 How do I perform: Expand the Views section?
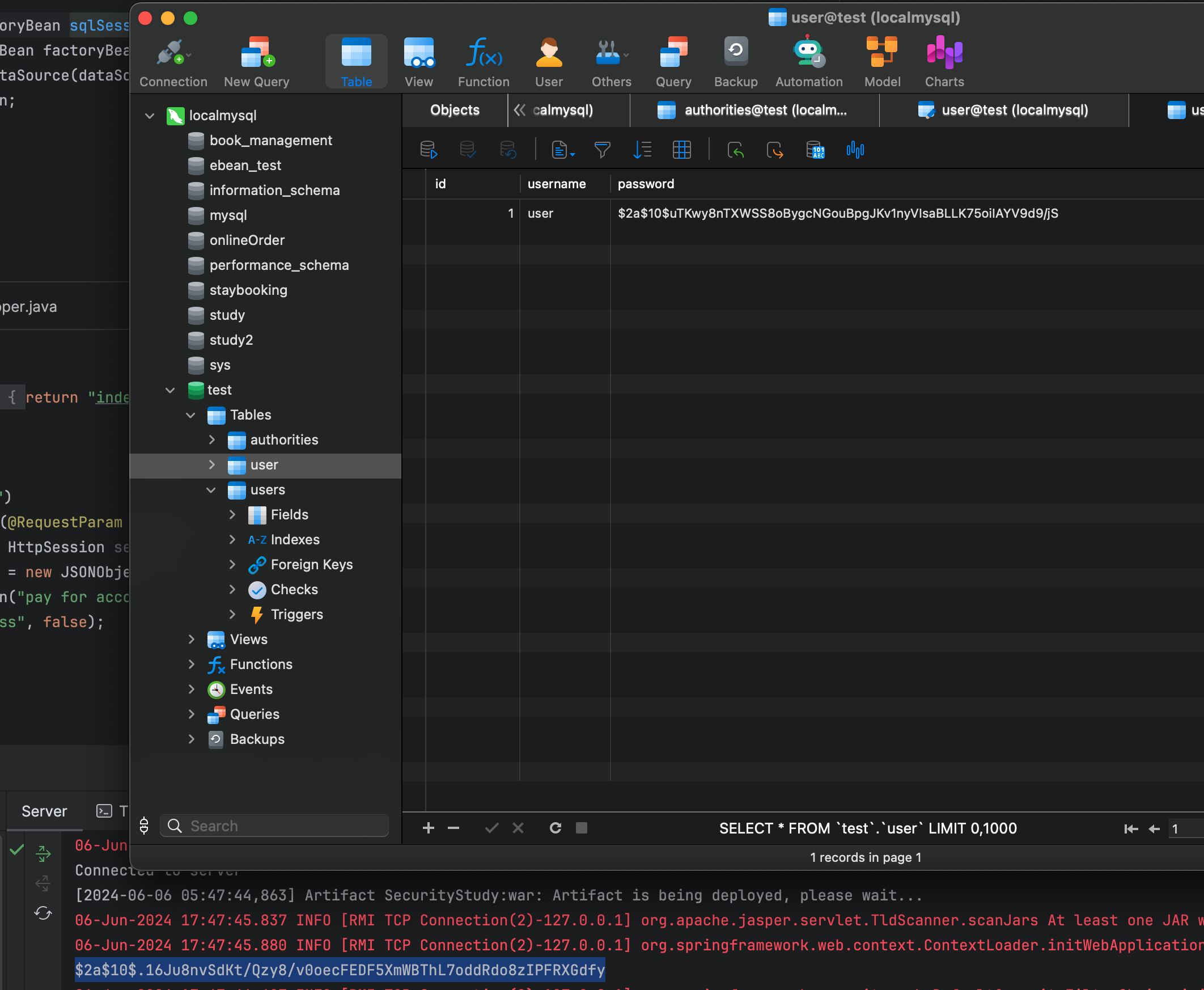pyautogui.click(x=192, y=639)
